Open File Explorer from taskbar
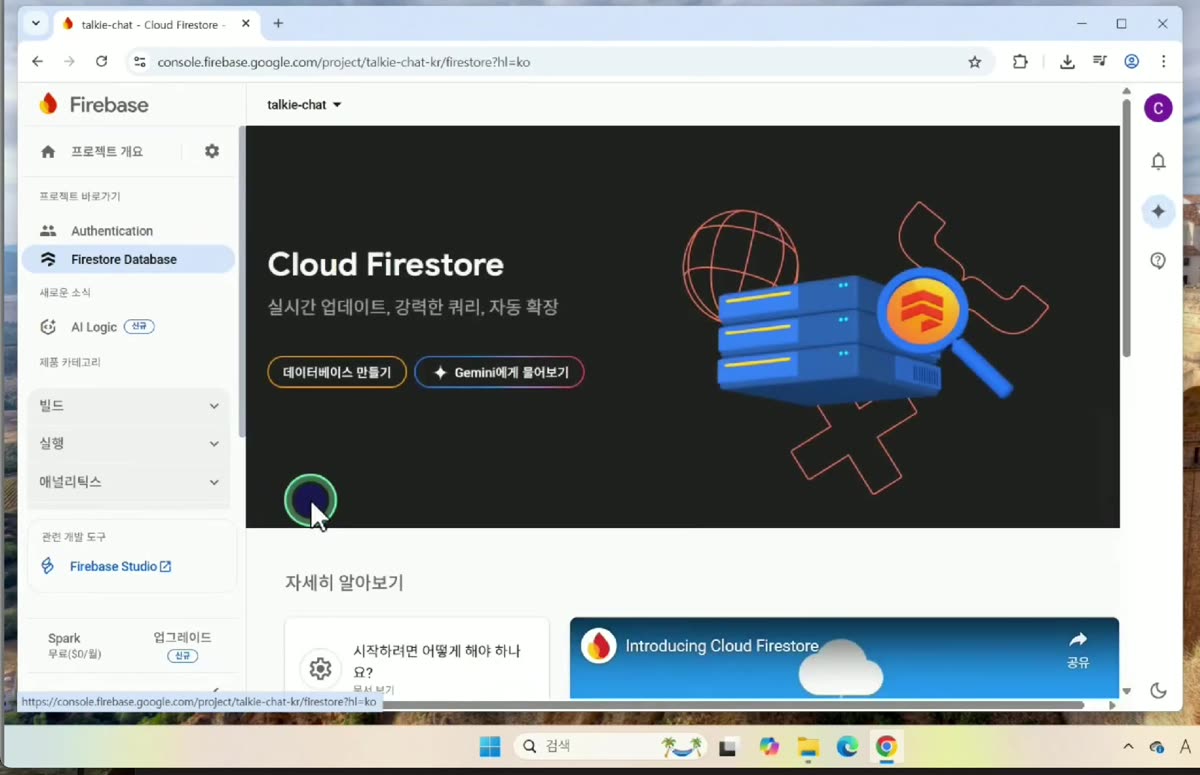The image size is (1200, 775). 808,747
